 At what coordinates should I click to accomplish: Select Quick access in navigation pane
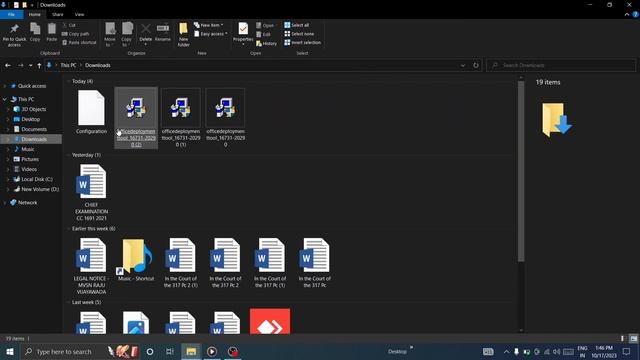pos(32,86)
